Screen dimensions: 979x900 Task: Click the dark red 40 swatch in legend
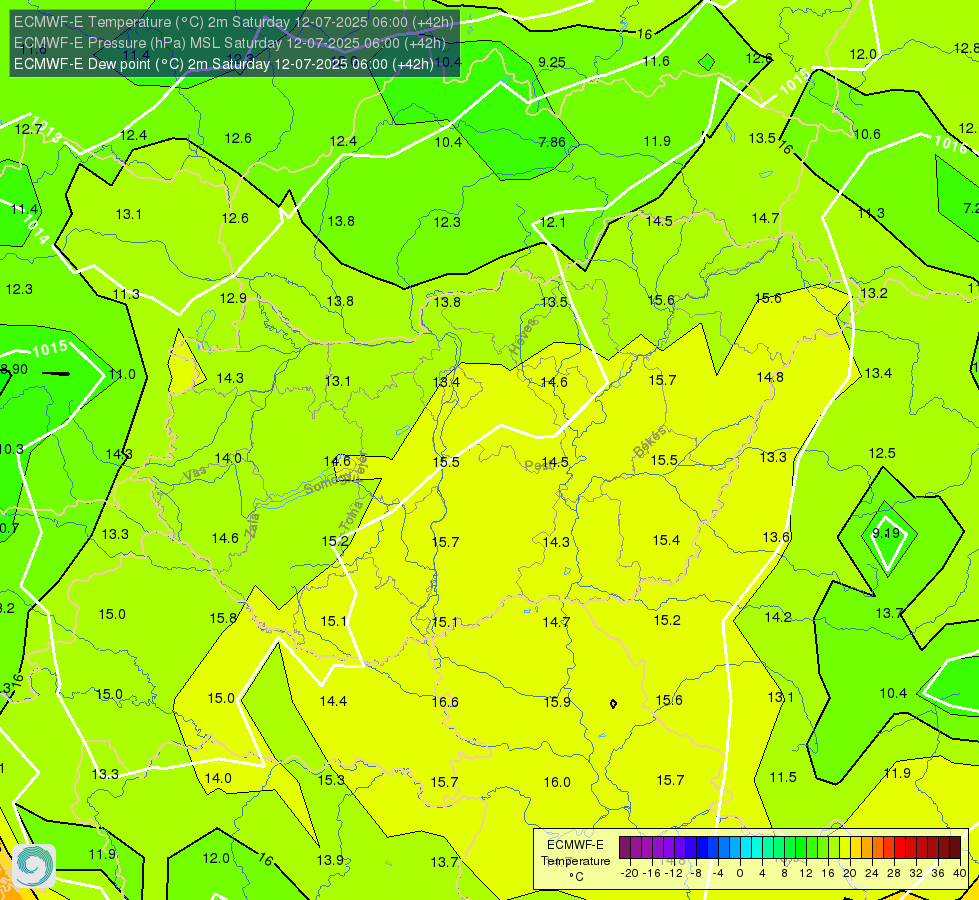point(955,848)
